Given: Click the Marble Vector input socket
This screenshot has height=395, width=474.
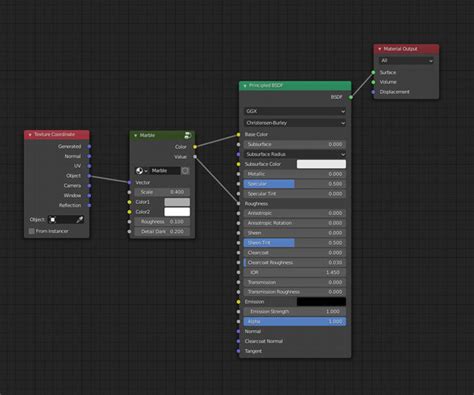Looking at the screenshot, I should point(129,182).
